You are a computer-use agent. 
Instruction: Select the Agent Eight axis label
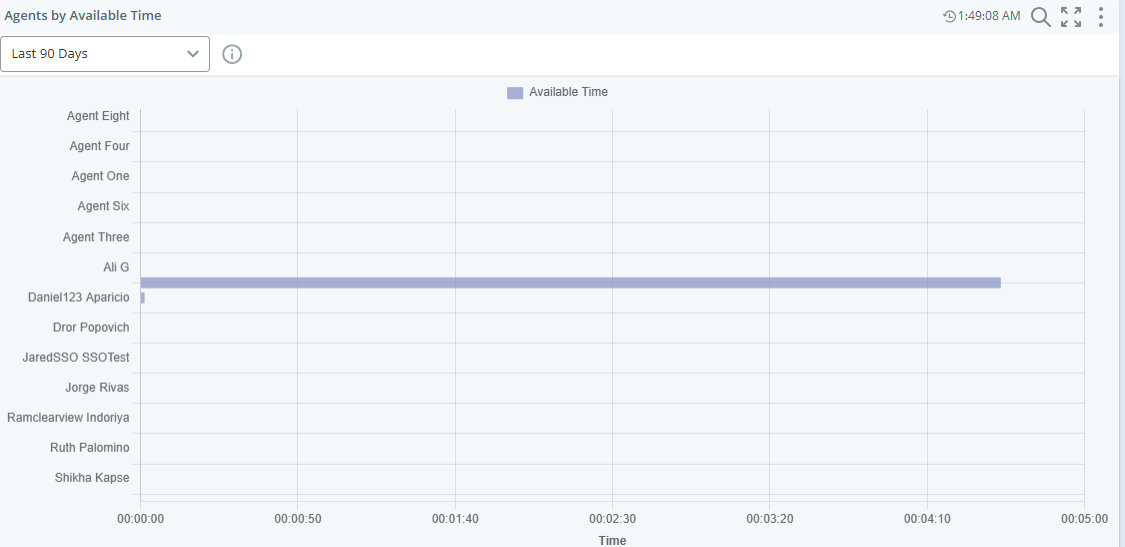(x=98, y=116)
